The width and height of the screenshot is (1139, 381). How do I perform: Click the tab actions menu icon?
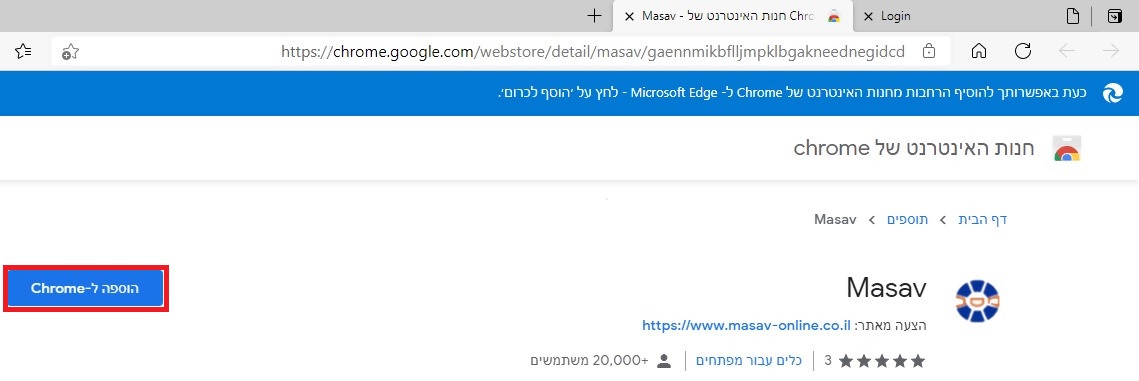[1114, 16]
